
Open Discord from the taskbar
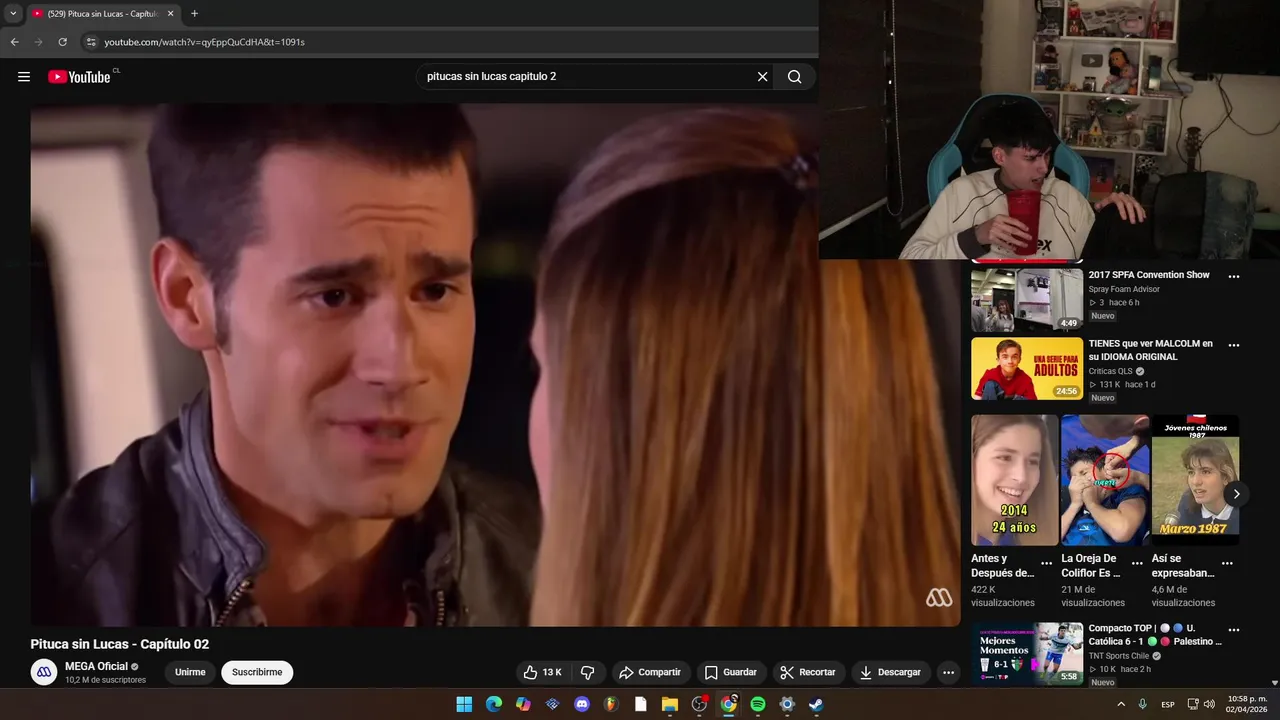582,704
